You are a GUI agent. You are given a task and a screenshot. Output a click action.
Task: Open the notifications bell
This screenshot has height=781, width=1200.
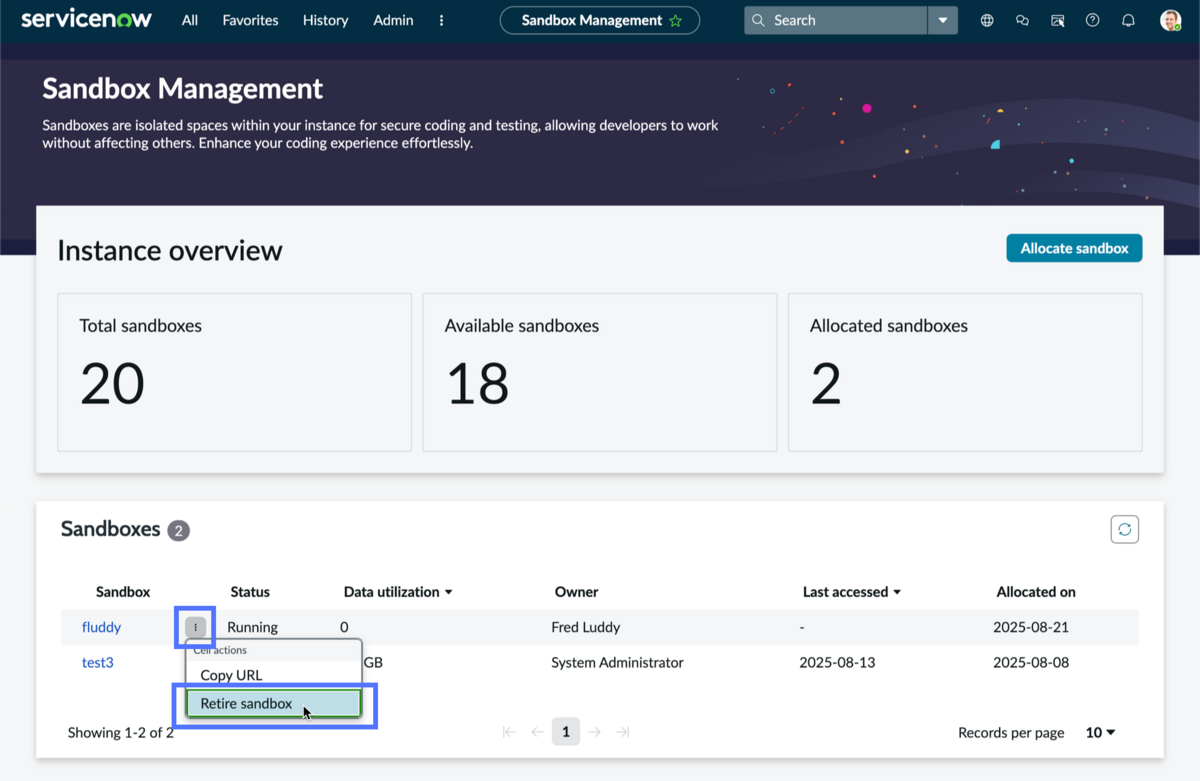point(1128,20)
